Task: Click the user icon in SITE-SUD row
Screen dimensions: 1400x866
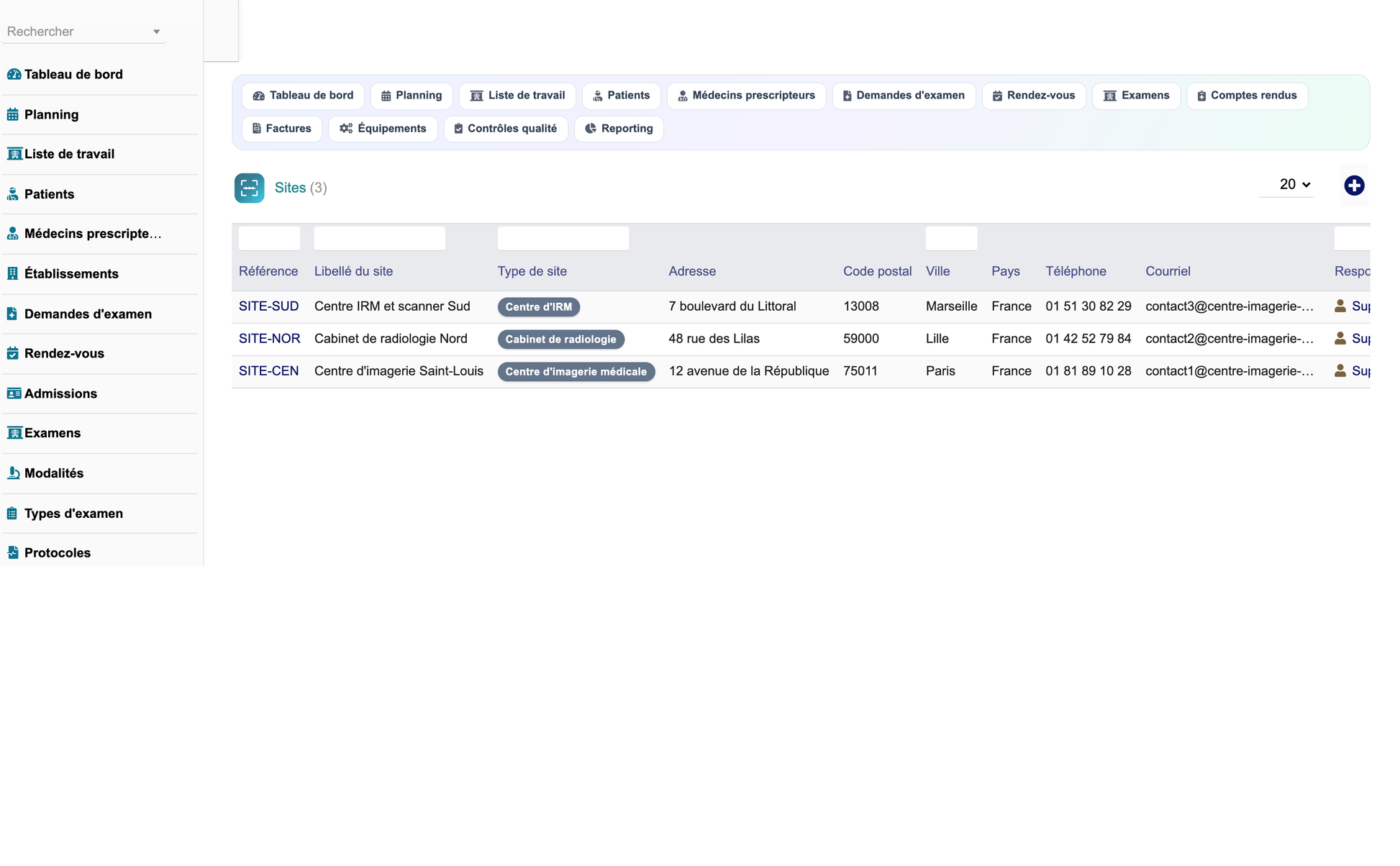Action: 1340,306
